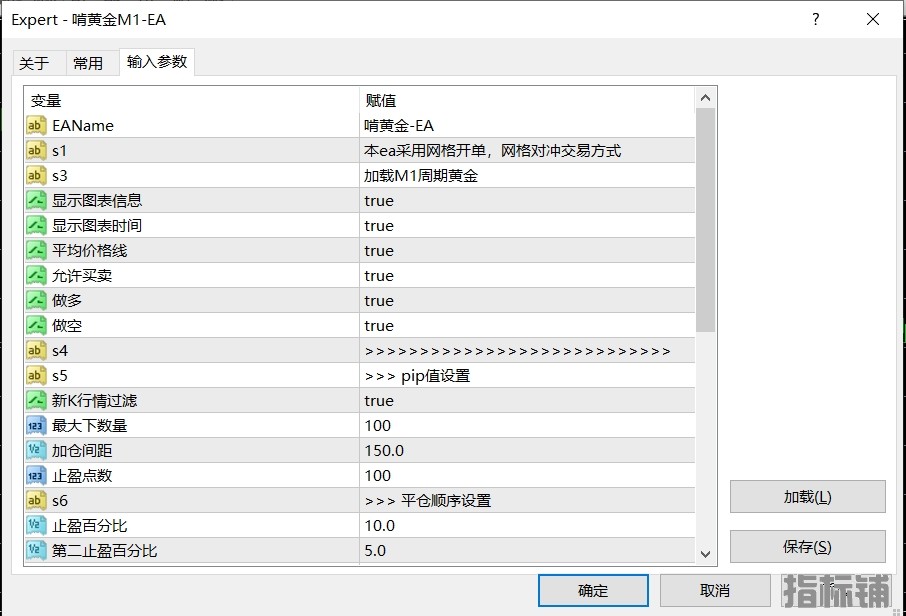Image resolution: width=906 pixels, height=616 pixels.
Task: Select the 第二止盈百分比 value 5.0
Action: [x=375, y=551]
